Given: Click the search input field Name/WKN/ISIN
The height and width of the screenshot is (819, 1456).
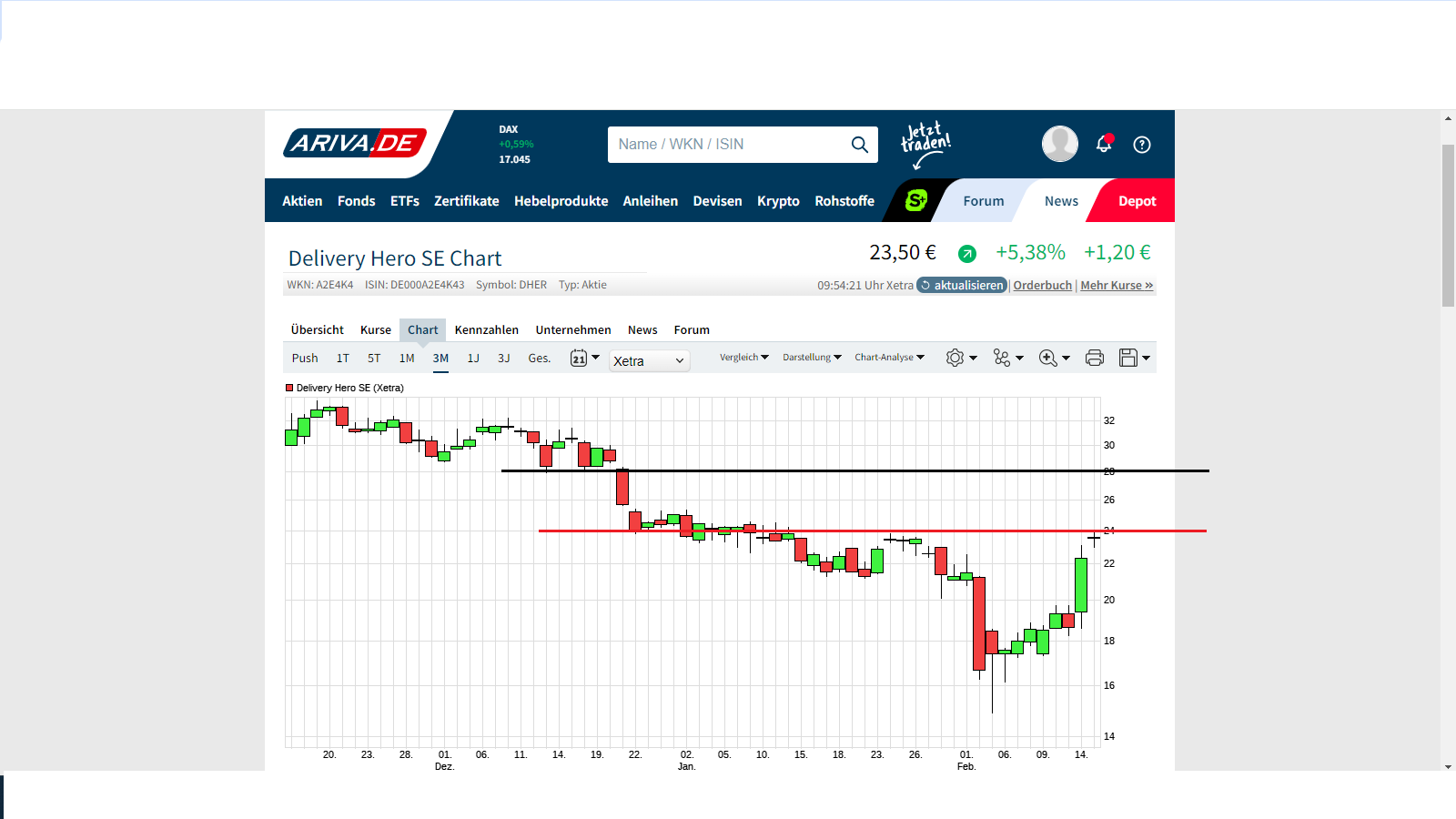Looking at the screenshot, I should [728, 144].
